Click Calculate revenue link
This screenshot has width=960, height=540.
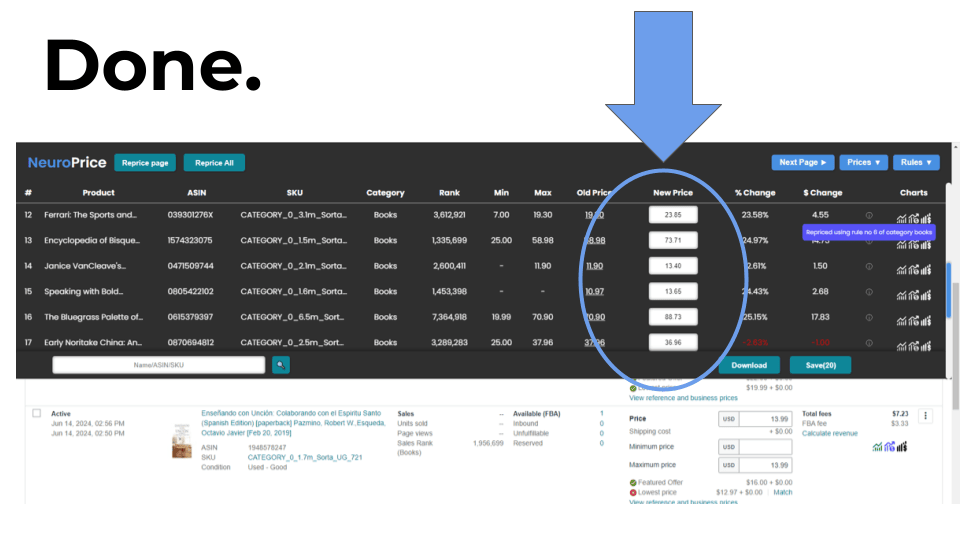click(830, 433)
